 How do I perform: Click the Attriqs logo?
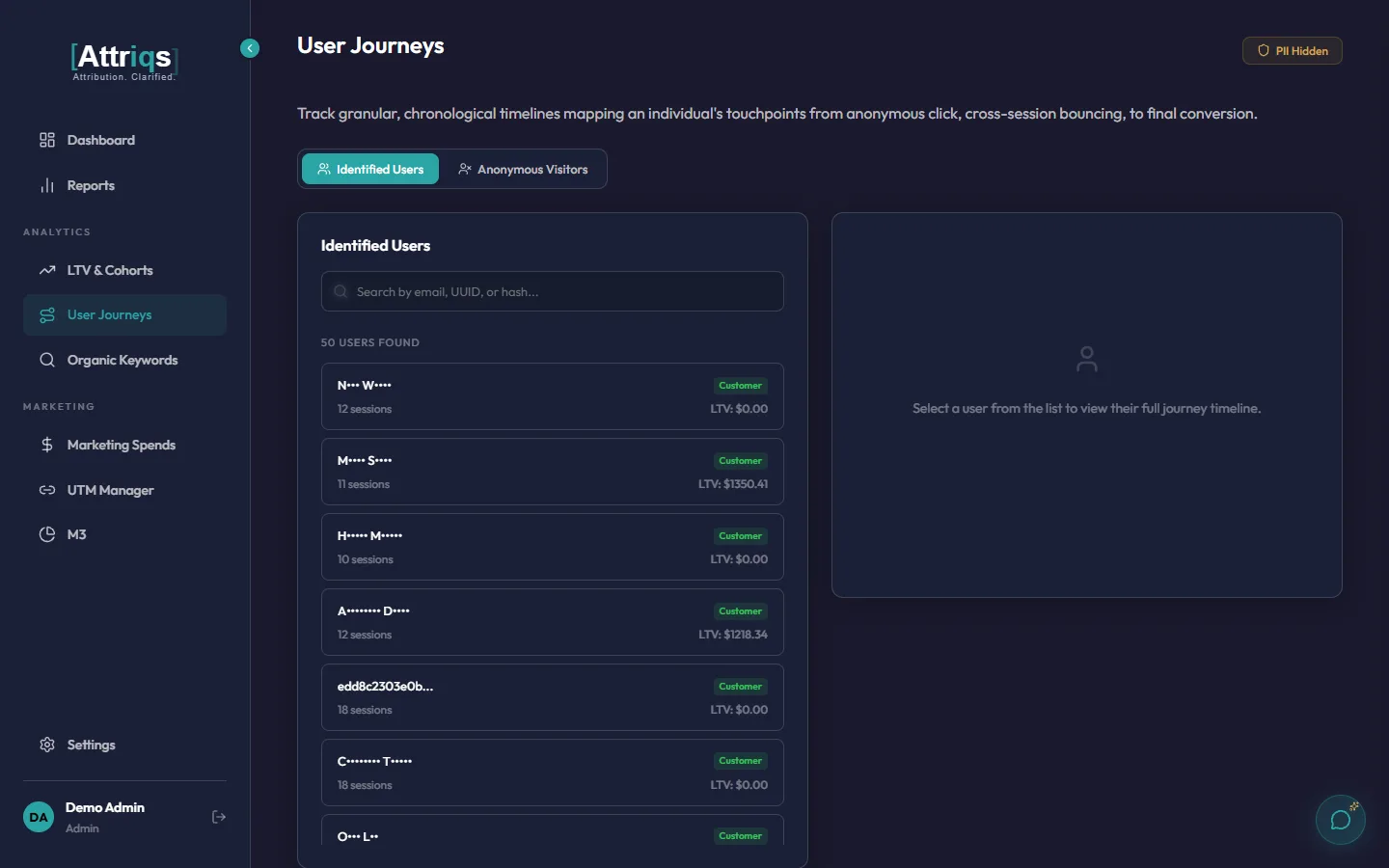point(123,58)
